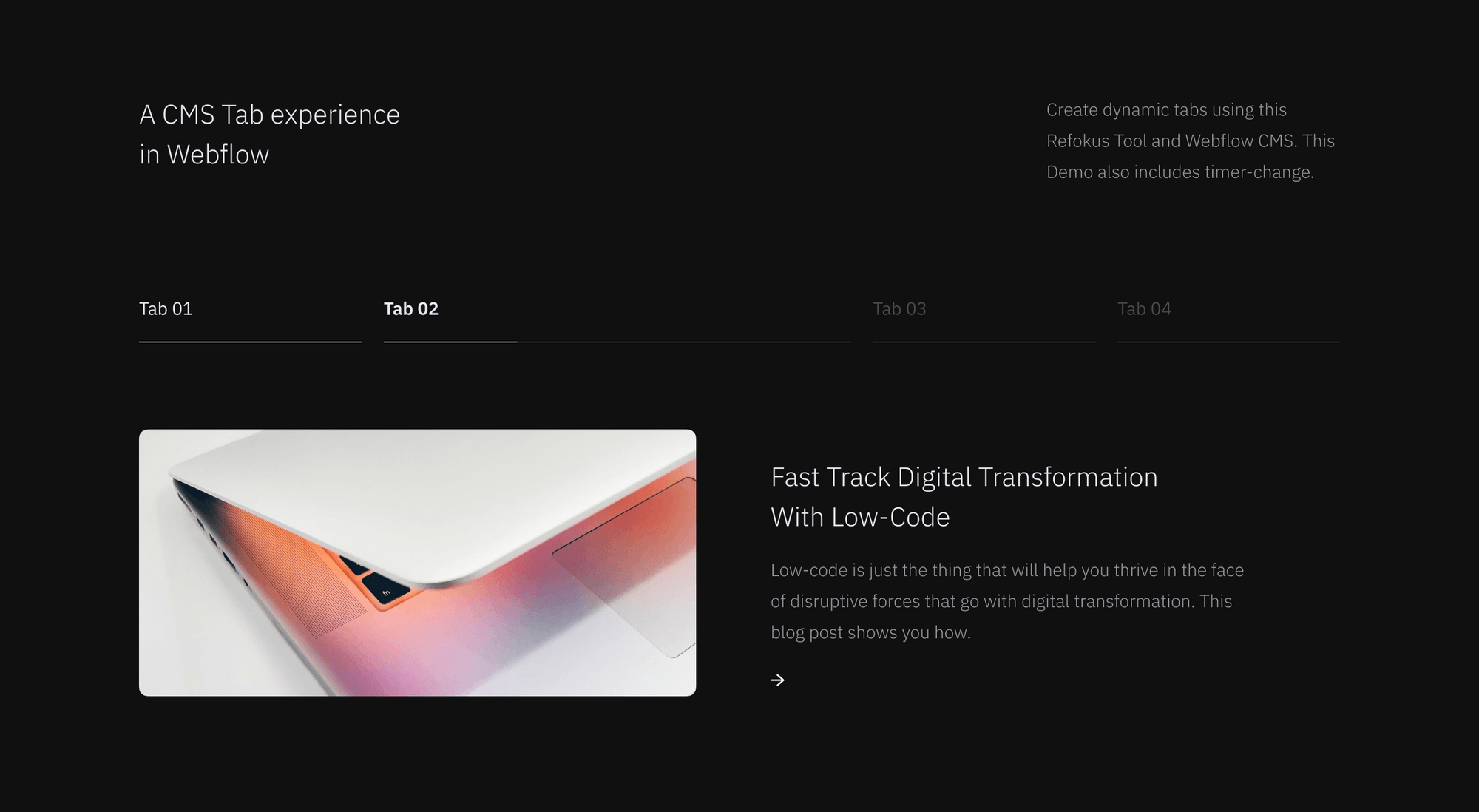This screenshot has height=812, width=1479.
Task: Click the 'Create dynamic tabs using this' text
Action: (1166, 110)
